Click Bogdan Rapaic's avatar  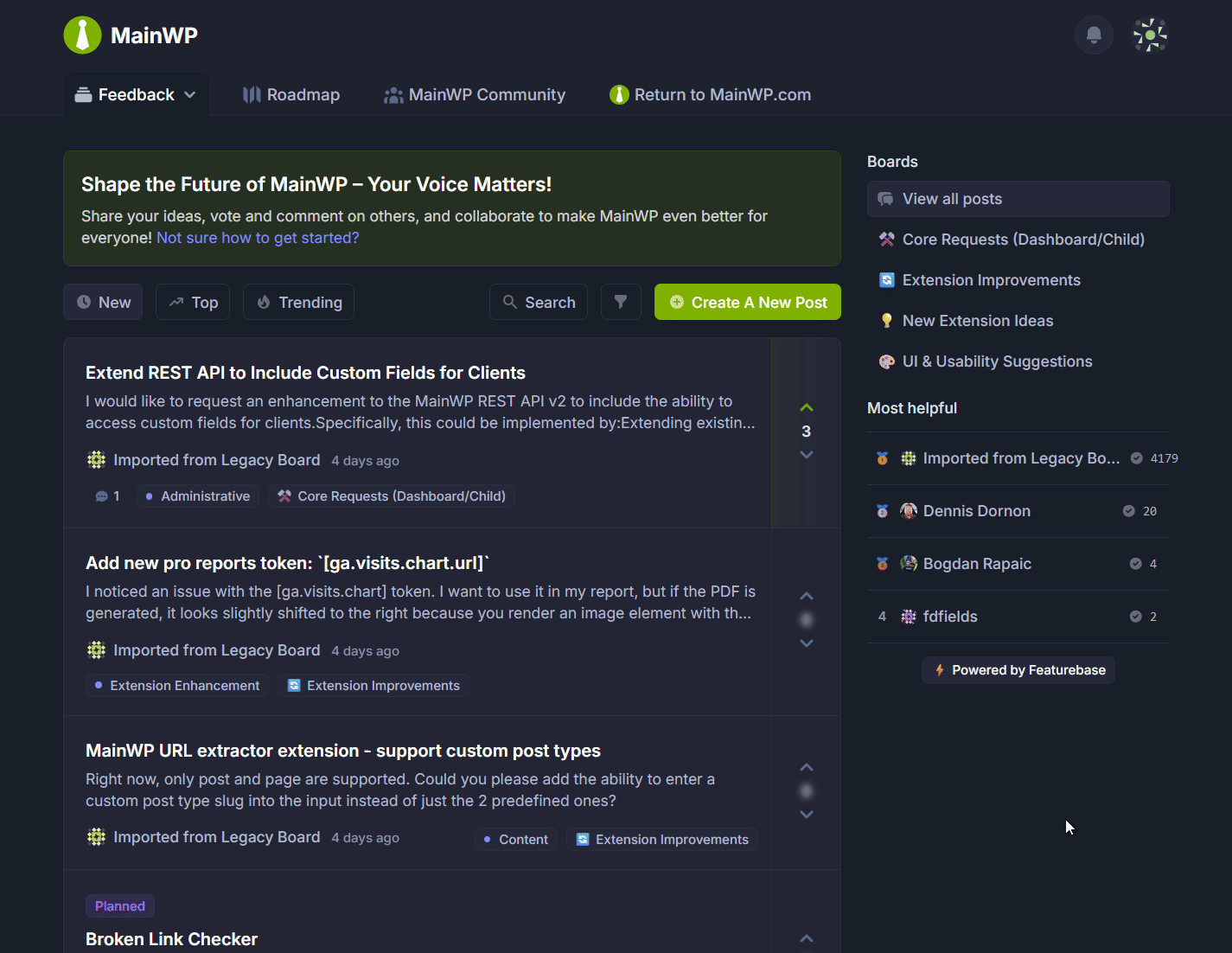click(x=909, y=564)
